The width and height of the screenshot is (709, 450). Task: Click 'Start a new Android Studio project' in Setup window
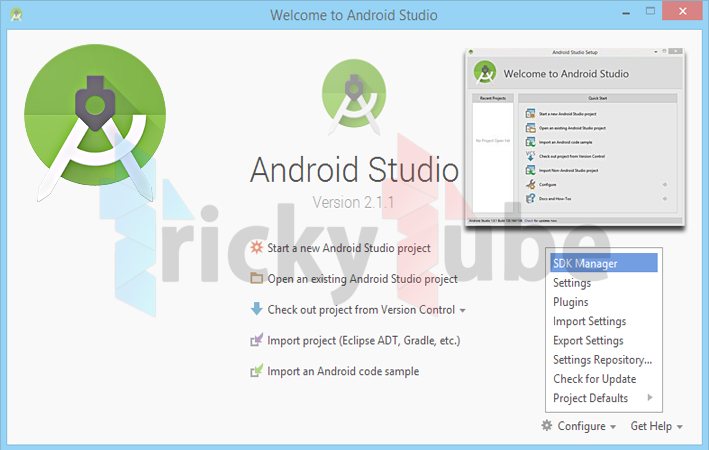point(567,114)
